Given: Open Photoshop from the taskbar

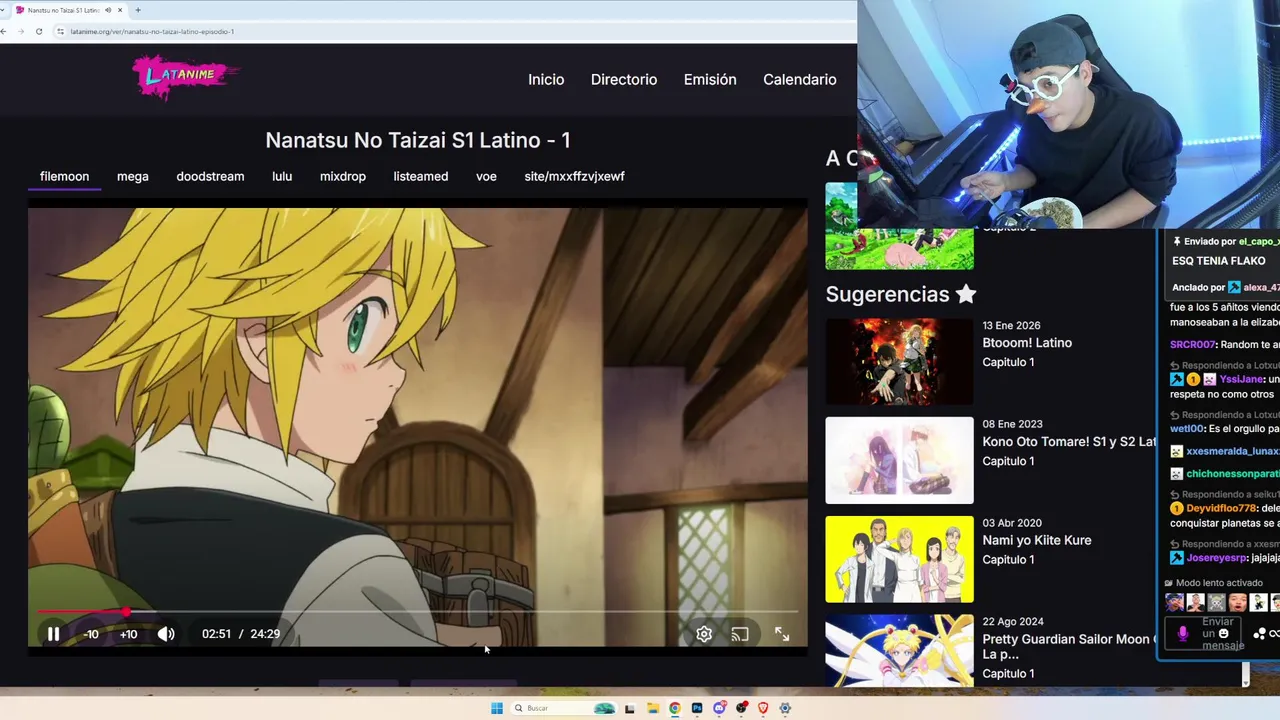Looking at the screenshot, I should tap(697, 708).
